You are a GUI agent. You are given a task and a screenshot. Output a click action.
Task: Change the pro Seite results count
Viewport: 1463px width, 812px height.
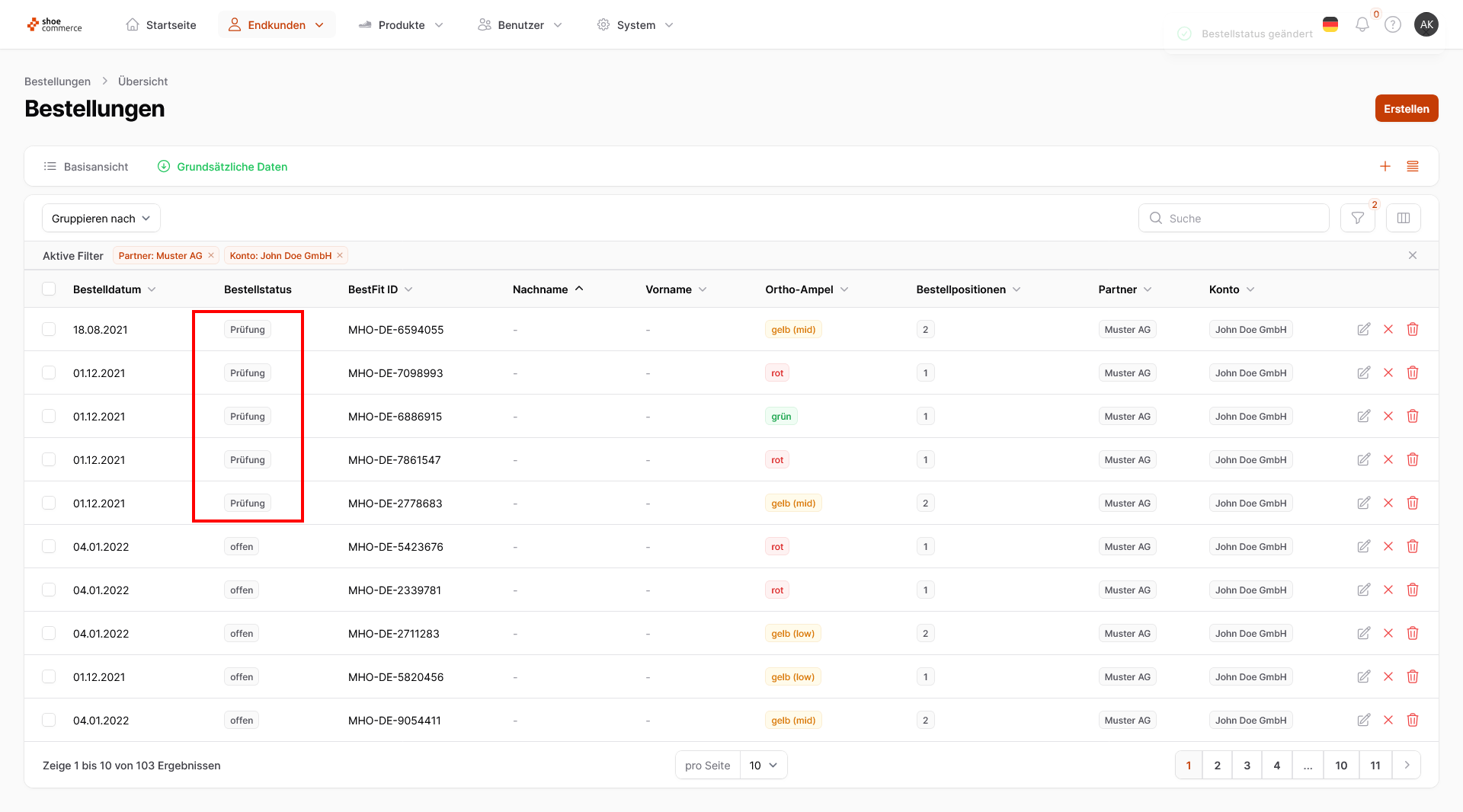pos(762,766)
